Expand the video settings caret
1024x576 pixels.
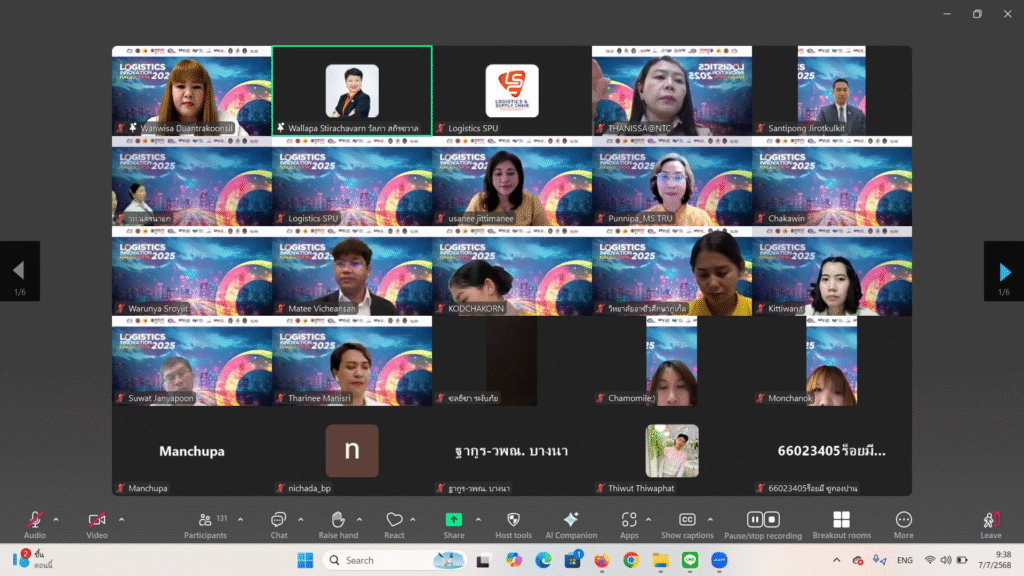click(x=121, y=520)
